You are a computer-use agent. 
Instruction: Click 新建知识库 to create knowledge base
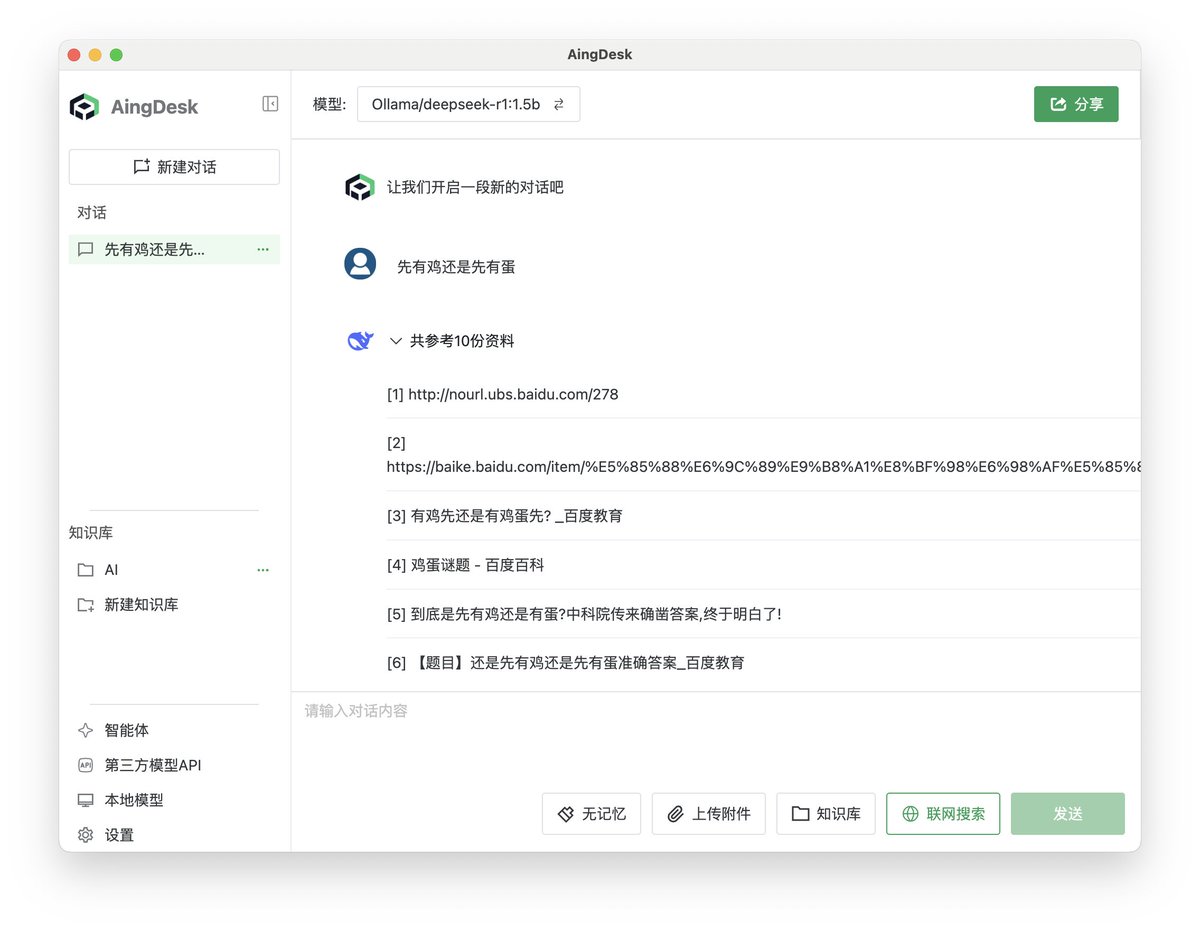point(141,605)
